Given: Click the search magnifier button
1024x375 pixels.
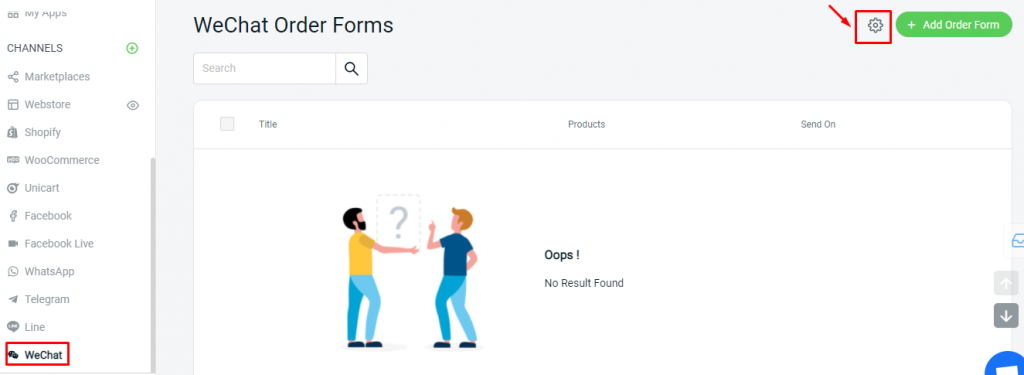Looking at the screenshot, I should 351,69.
